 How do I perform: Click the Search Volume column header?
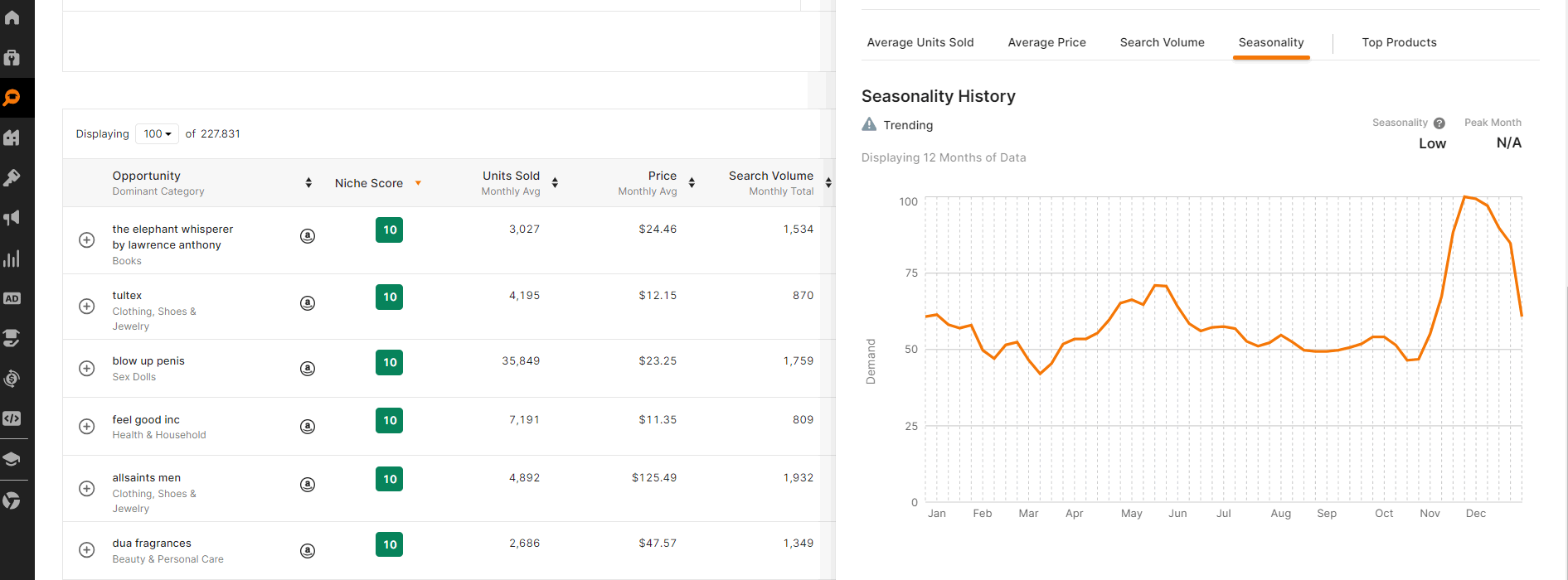pos(771,176)
